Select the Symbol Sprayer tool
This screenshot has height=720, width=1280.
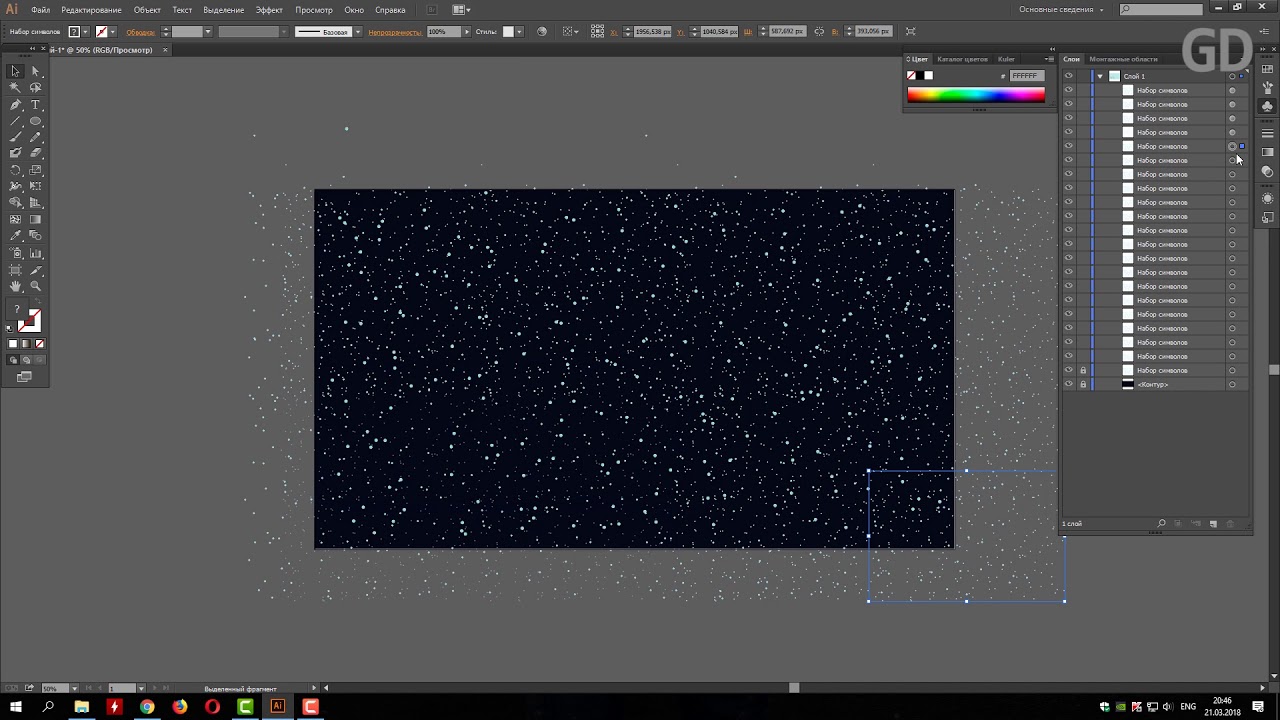pos(16,253)
